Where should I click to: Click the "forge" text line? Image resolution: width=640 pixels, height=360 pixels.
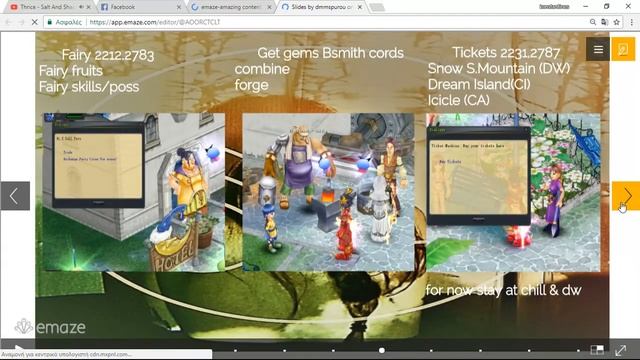point(251,85)
